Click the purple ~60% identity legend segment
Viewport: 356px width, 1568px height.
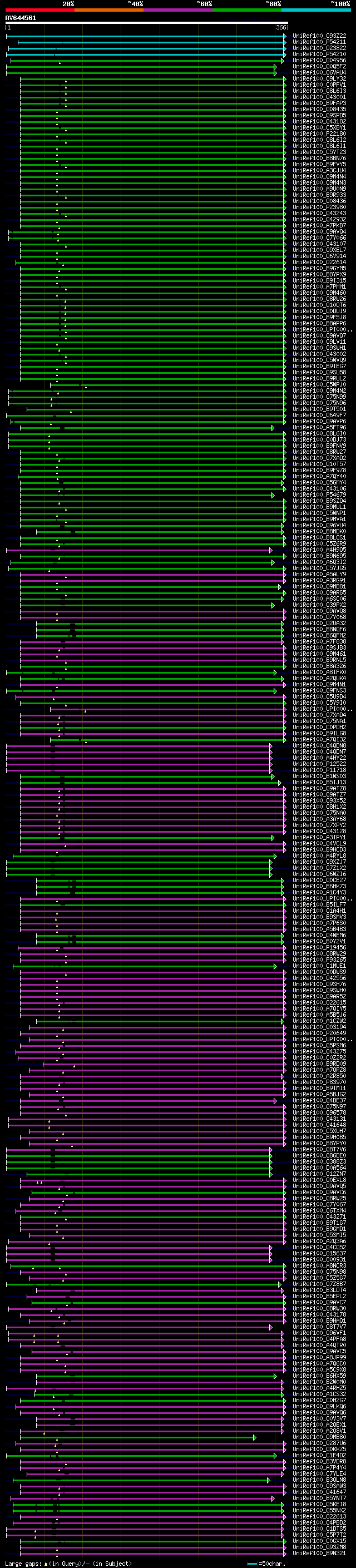tap(177, 10)
